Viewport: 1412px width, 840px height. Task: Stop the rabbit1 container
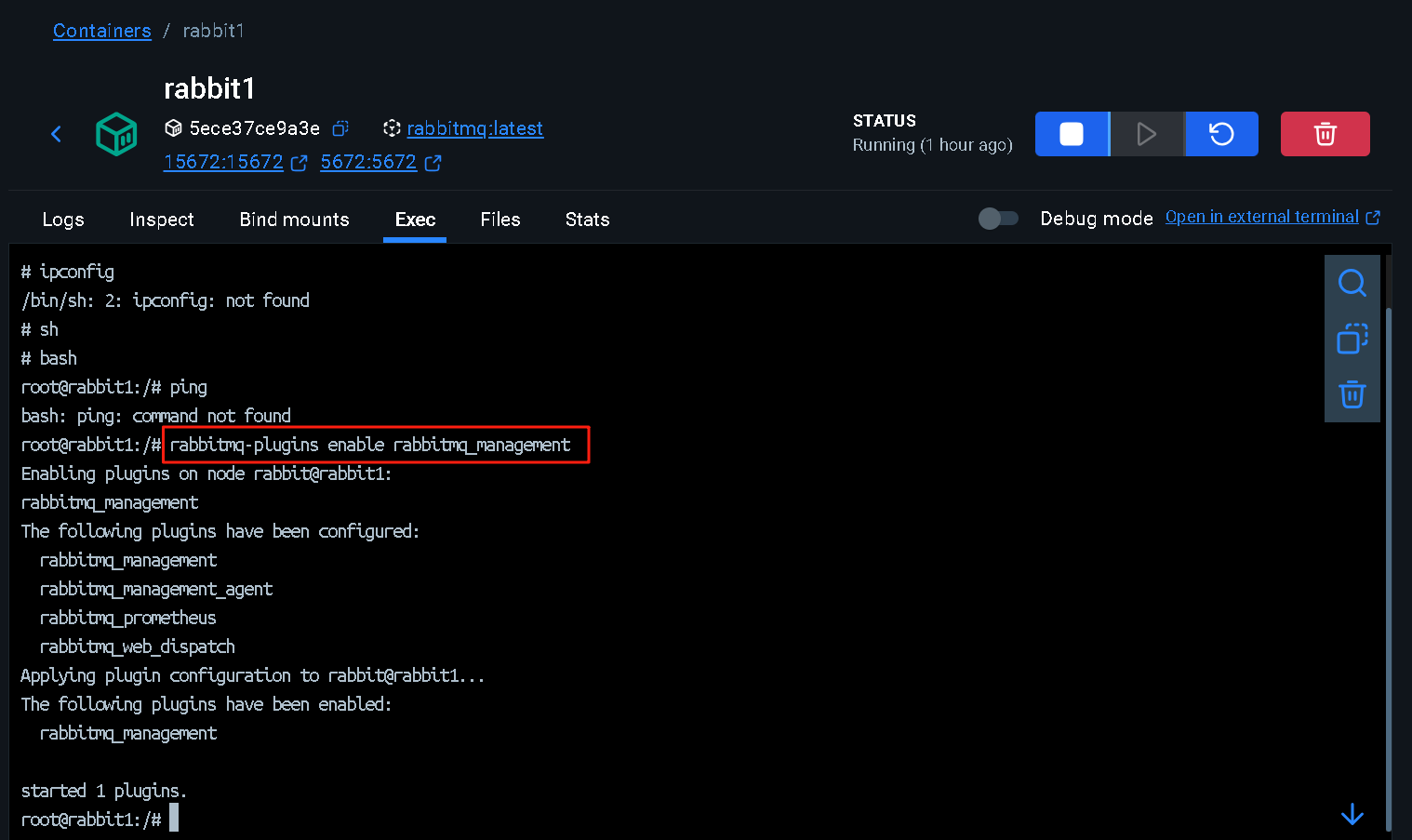1072,134
